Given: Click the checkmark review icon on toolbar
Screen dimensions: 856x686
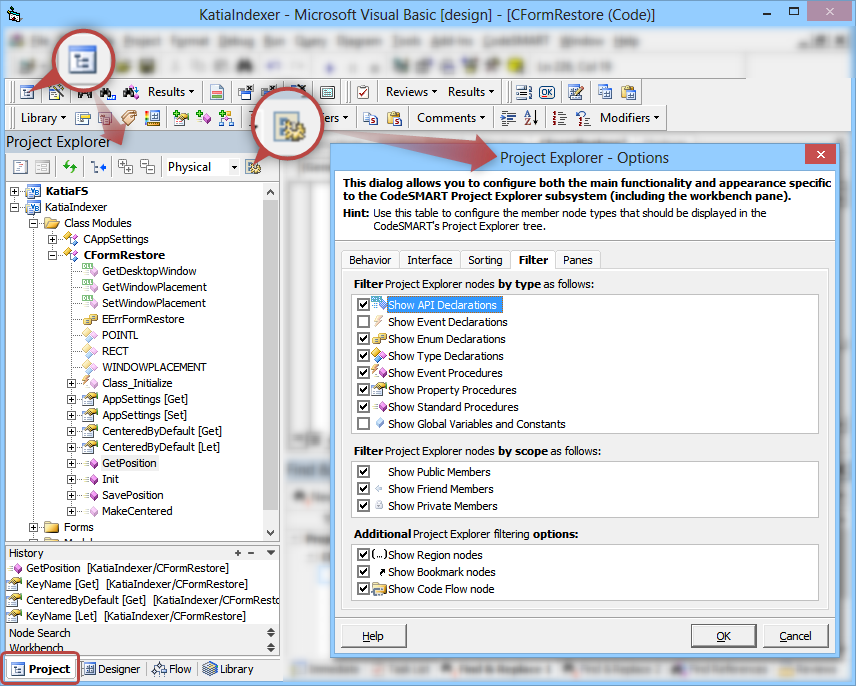Looking at the screenshot, I should pos(361,91).
